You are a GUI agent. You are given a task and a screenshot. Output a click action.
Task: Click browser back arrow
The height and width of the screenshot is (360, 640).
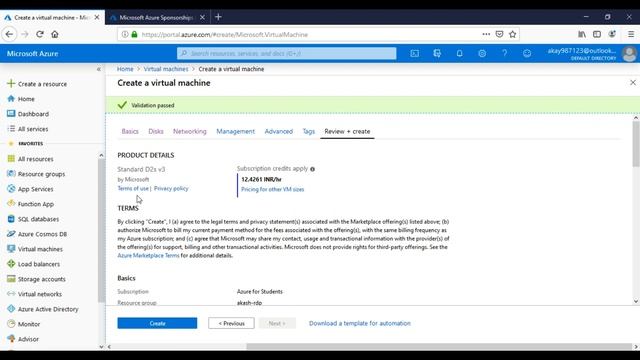point(9,34)
